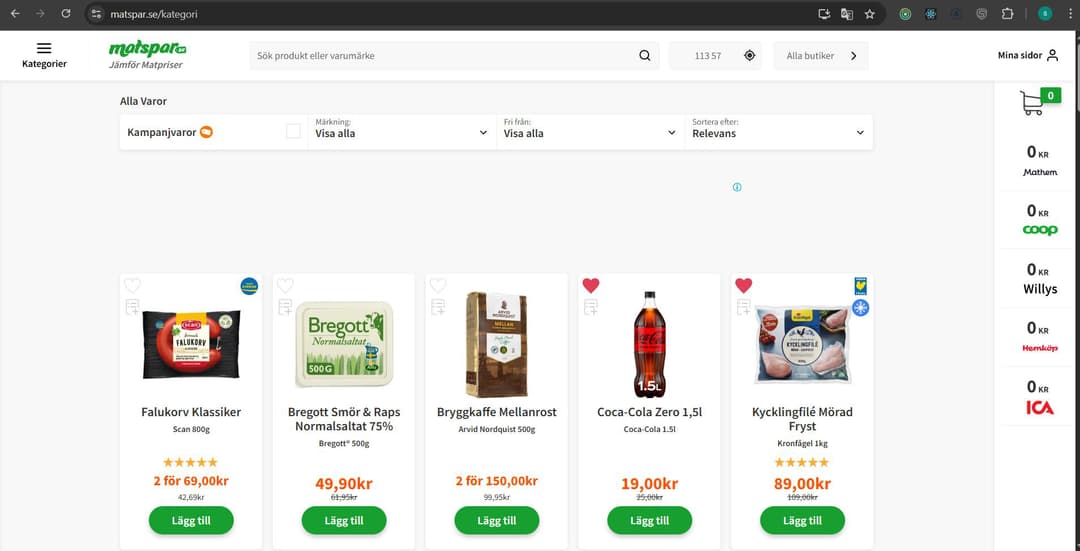
Task: Select the ICA store total
Action: click(1040, 396)
